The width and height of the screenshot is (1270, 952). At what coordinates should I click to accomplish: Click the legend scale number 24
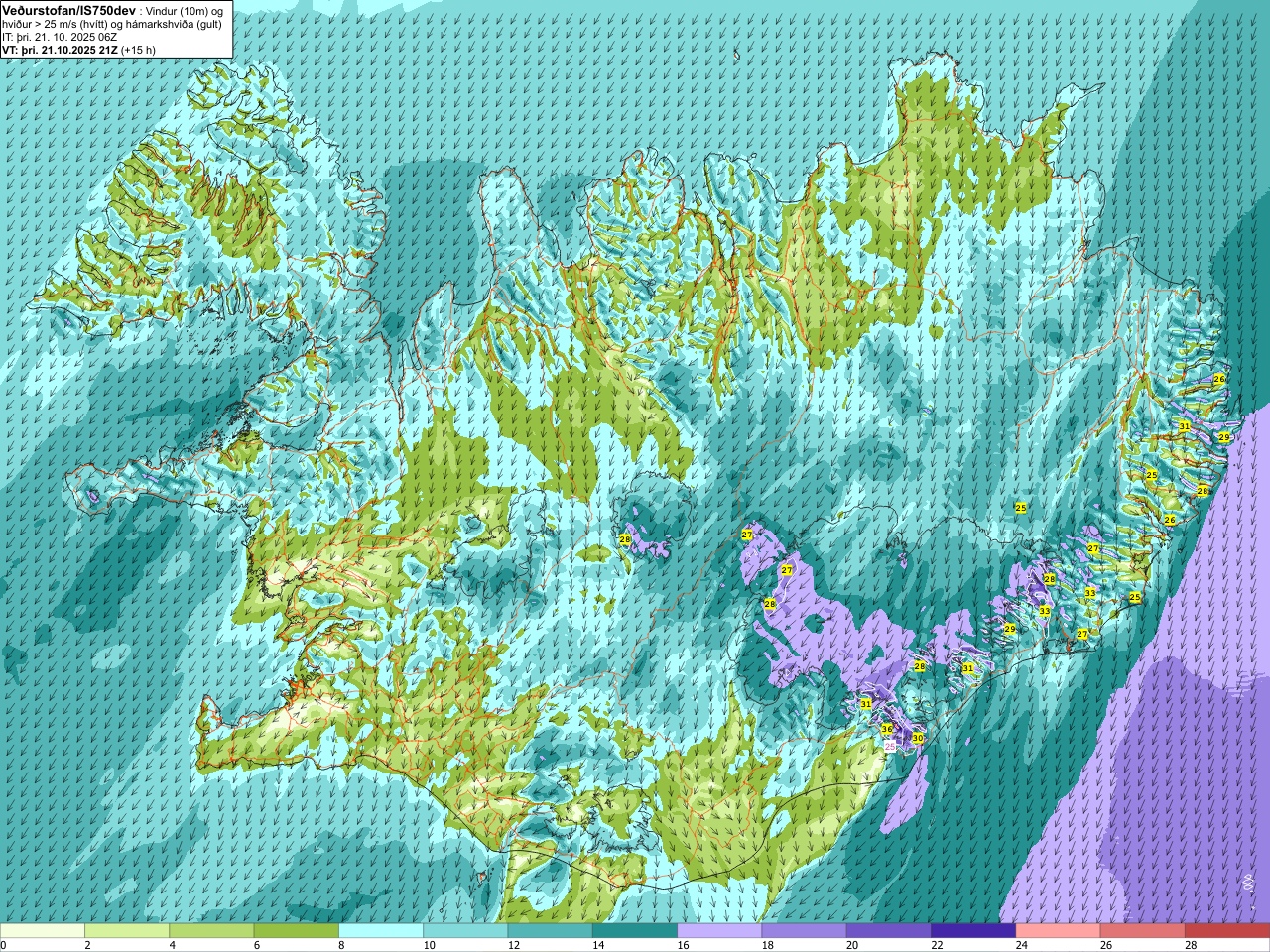click(x=1023, y=945)
